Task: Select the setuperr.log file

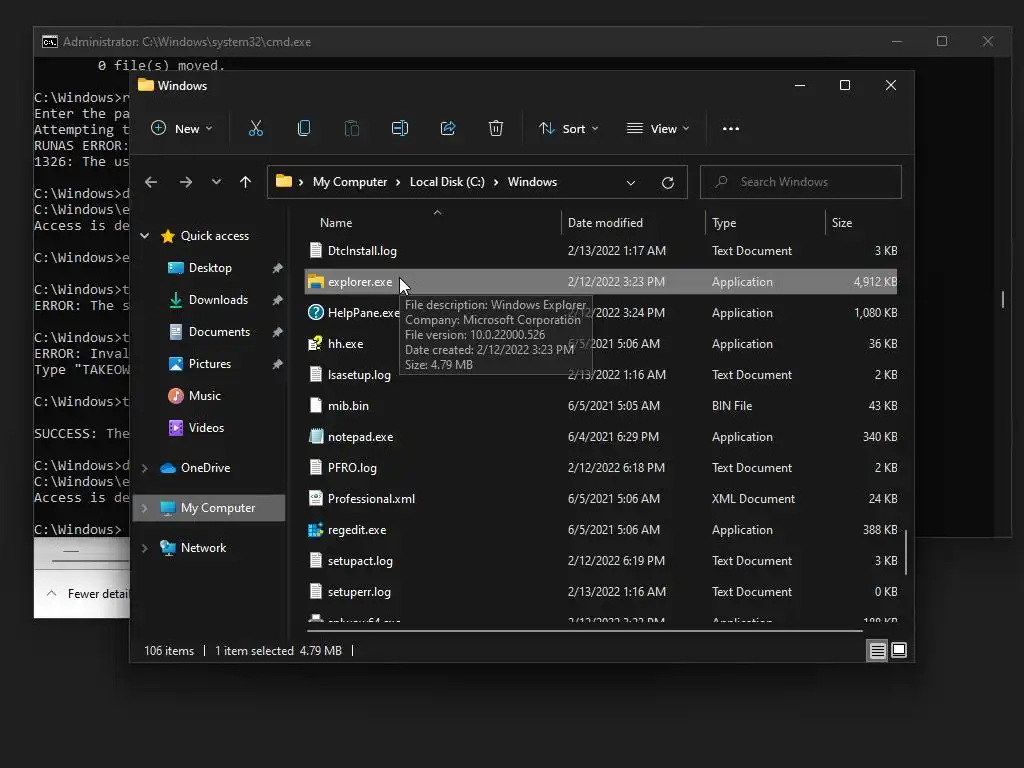Action: click(601, 592)
